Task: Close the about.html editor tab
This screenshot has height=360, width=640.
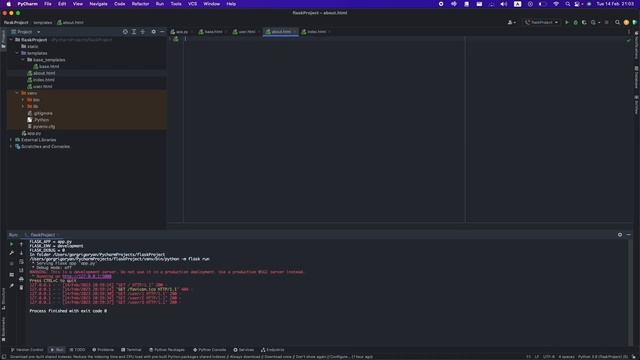Action: [x=295, y=31]
